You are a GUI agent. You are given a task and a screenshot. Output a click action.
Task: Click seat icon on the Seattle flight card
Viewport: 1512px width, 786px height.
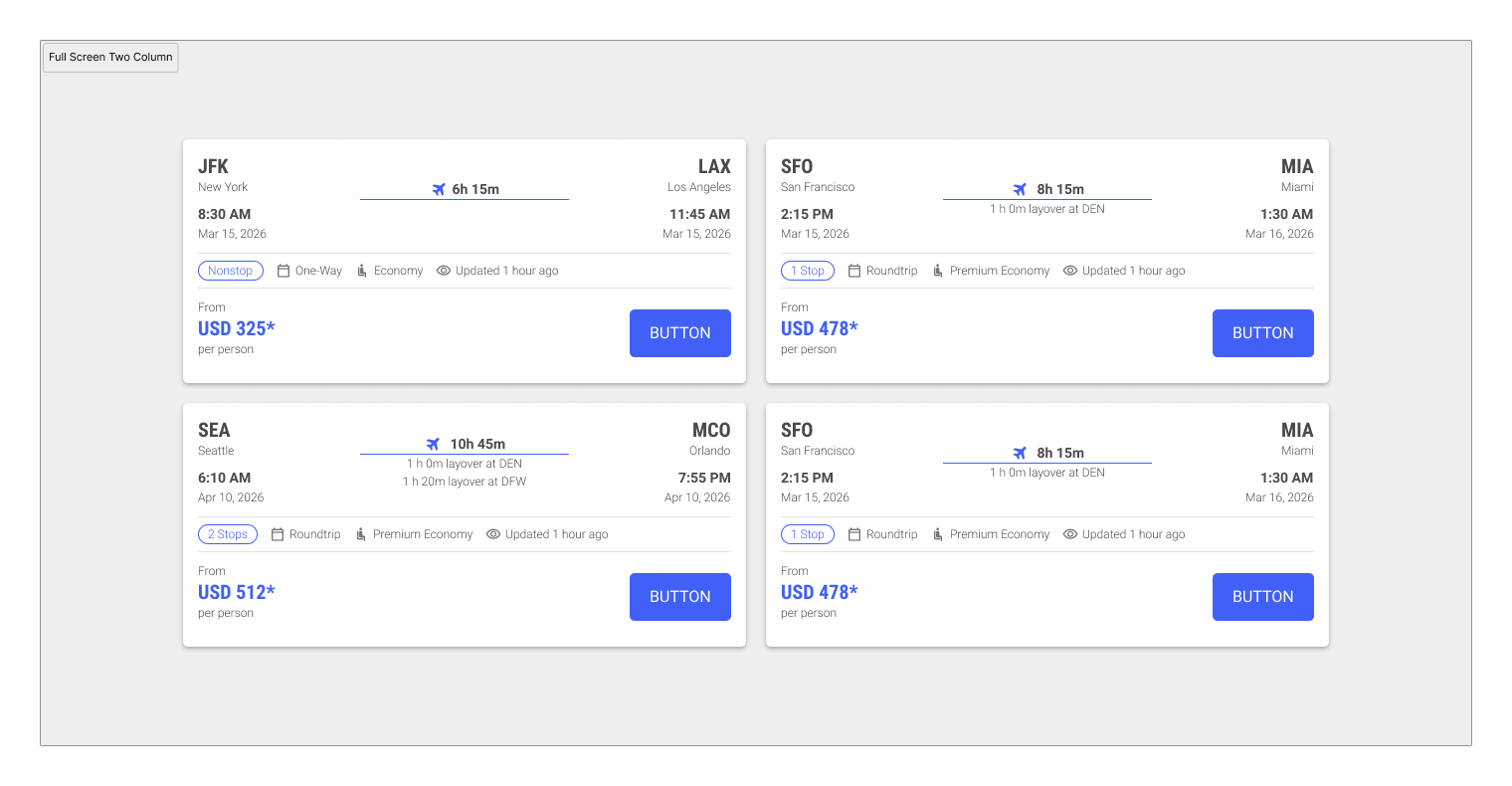pos(361,534)
